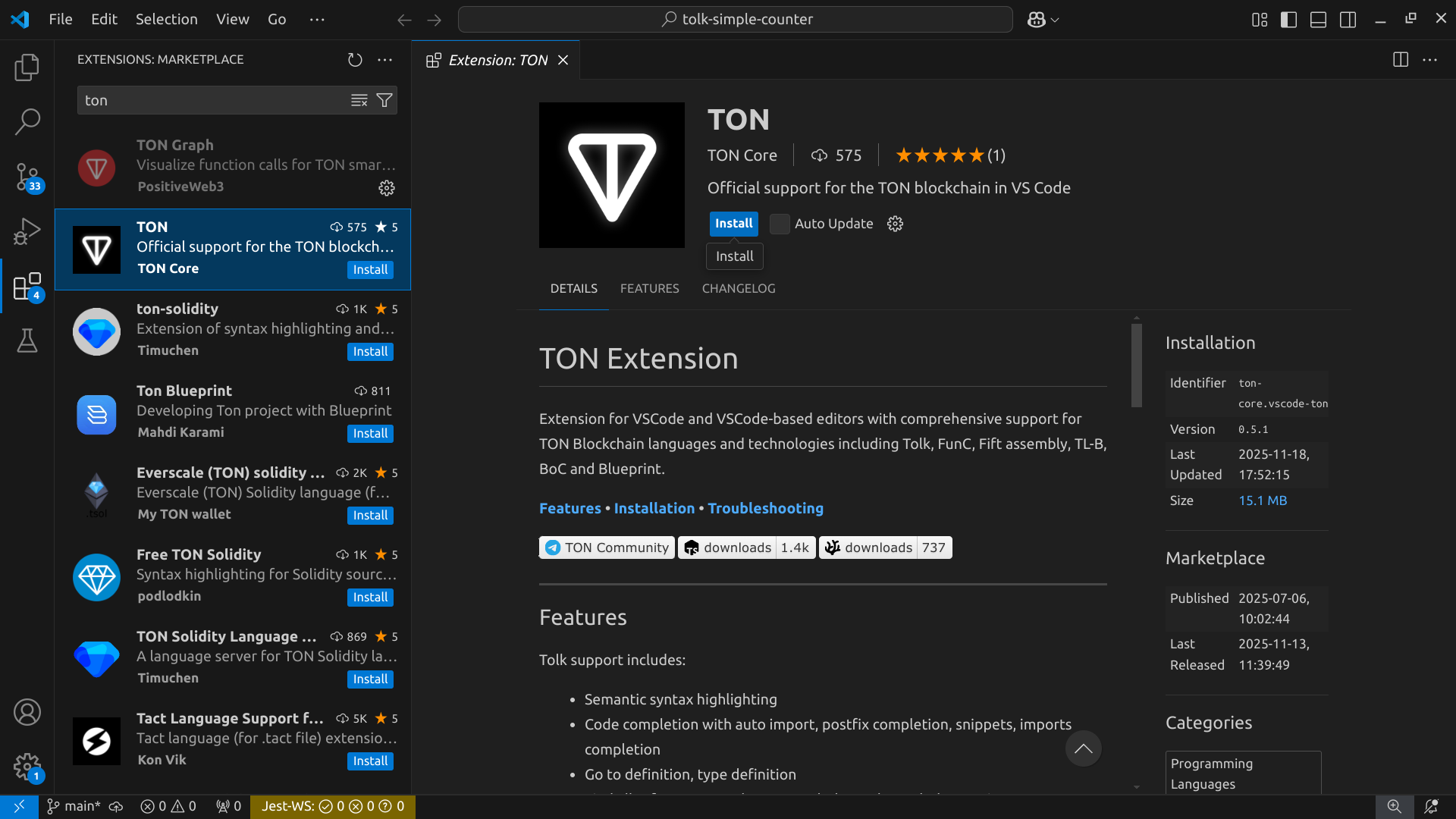The width and height of the screenshot is (1456, 819).
Task: Open the Accounts menu
Action: [x=27, y=712]
